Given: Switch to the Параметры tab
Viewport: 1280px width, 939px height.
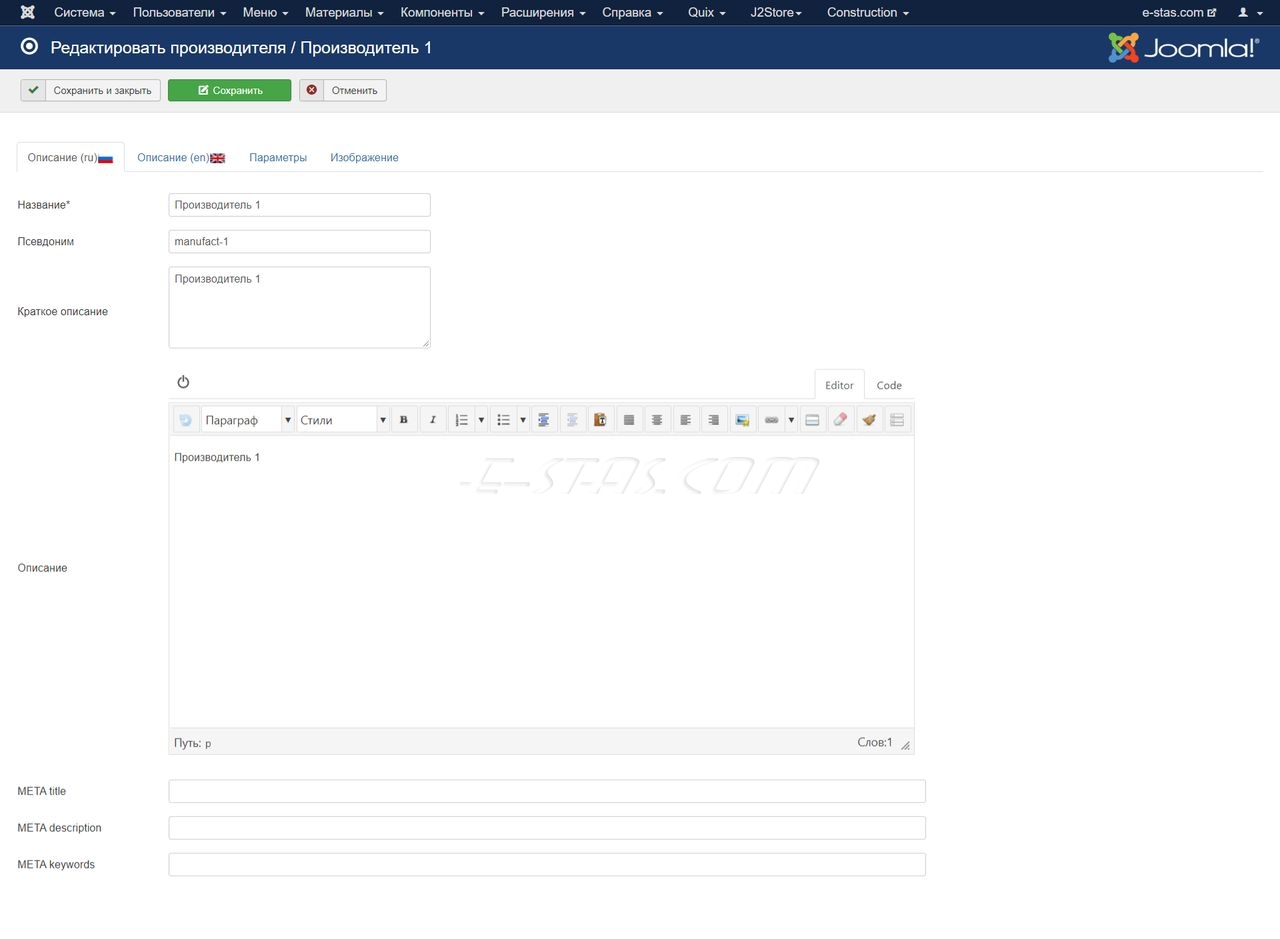Looking at the screenshot, I should (x=278, y=158).
